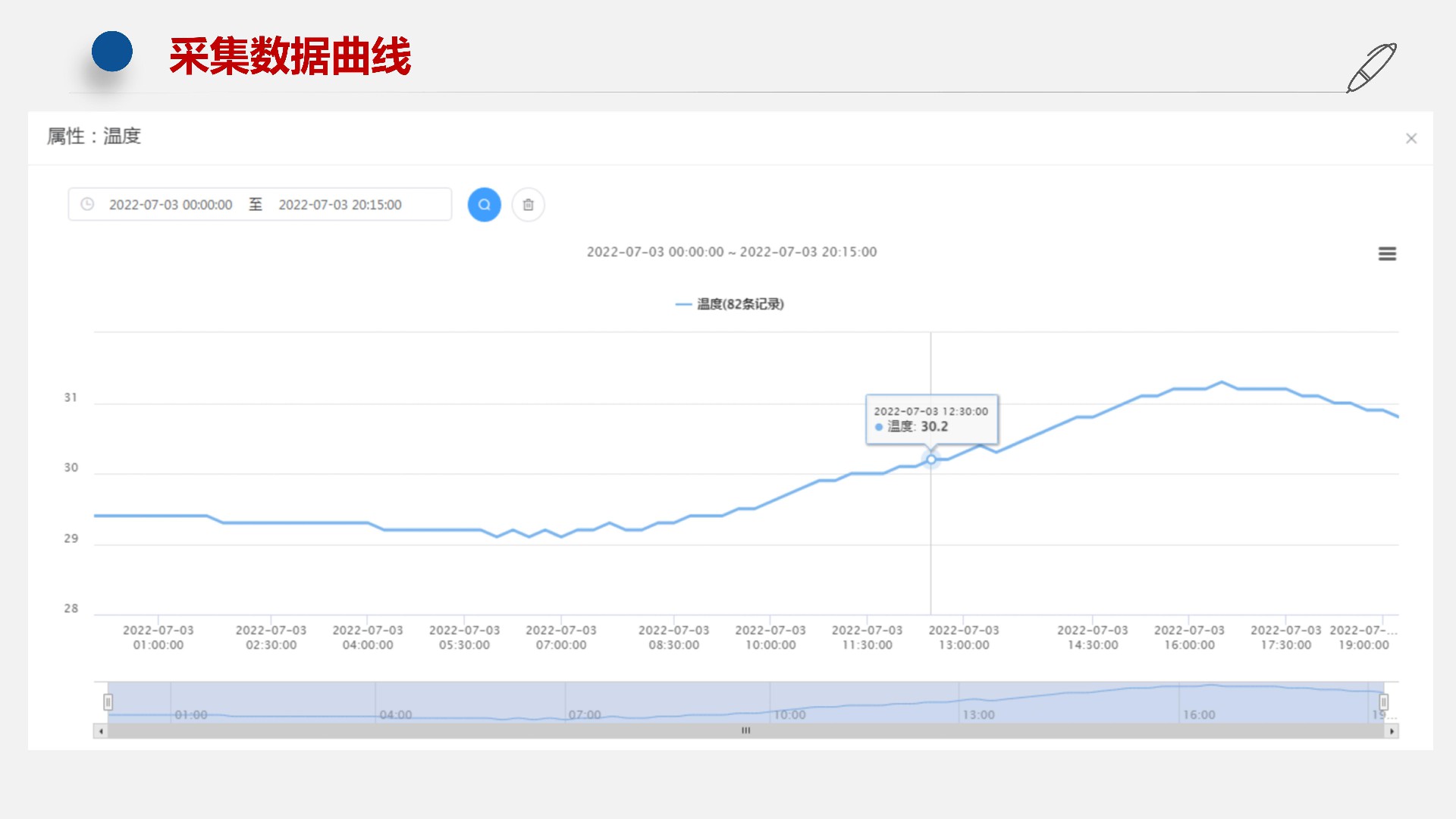
Task: Close the temperature attribute dialog
Action: pos(1410,138)
